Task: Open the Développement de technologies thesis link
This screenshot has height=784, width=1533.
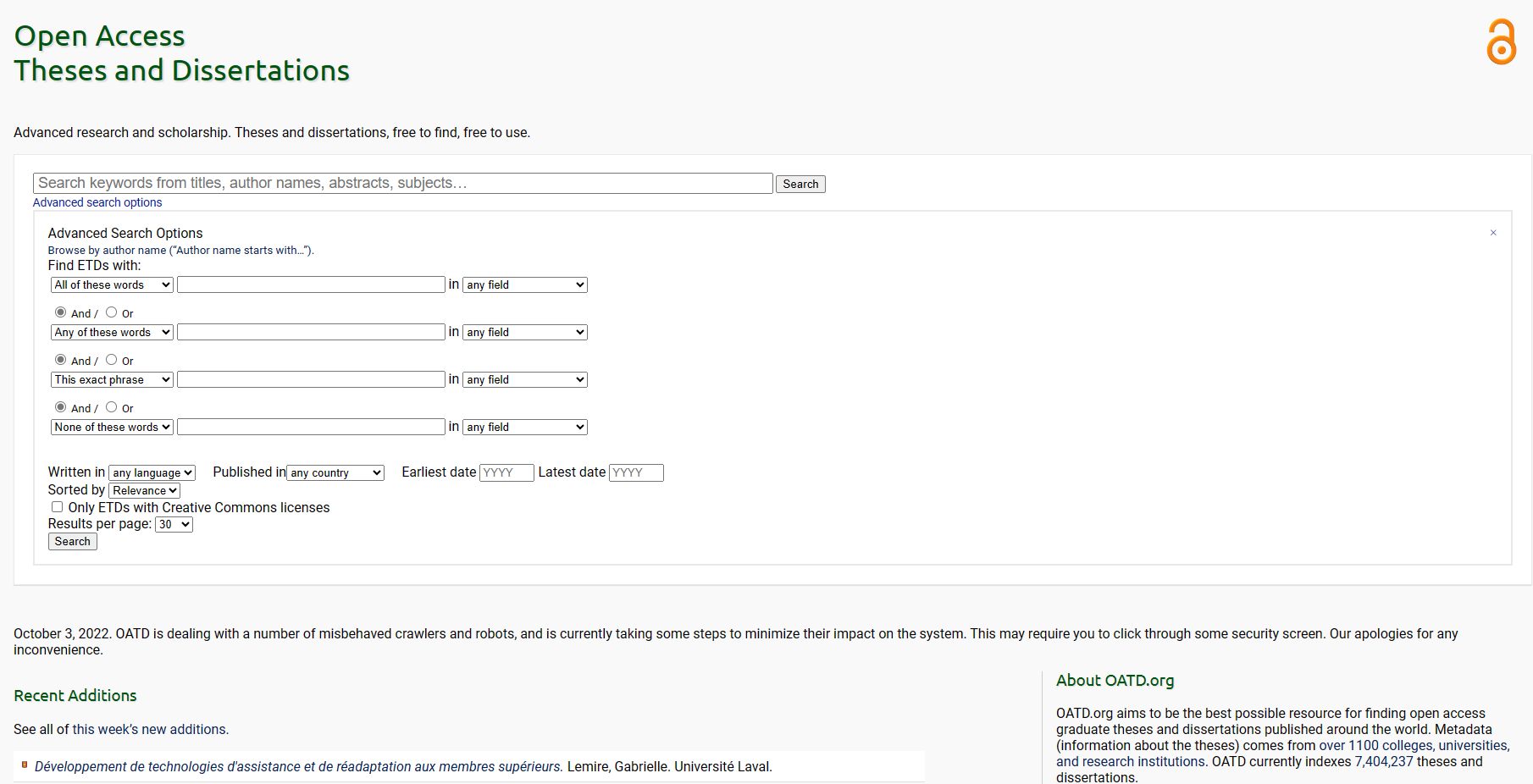Action: 298,766
